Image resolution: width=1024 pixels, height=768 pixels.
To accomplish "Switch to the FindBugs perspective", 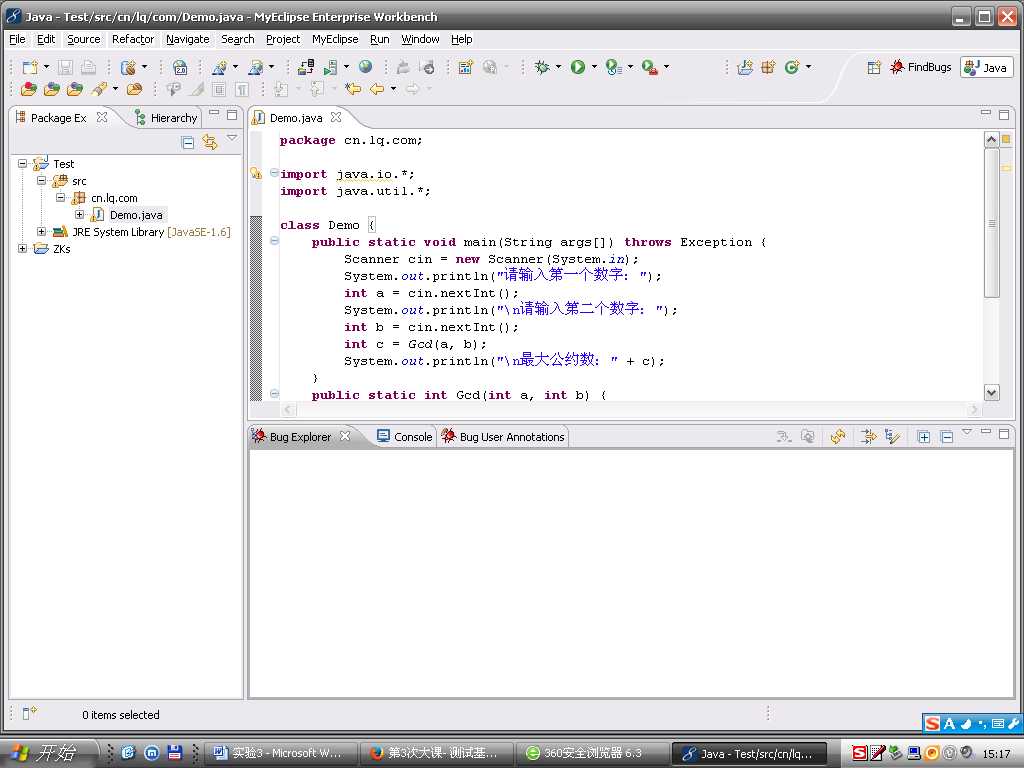I will [921, 67].
